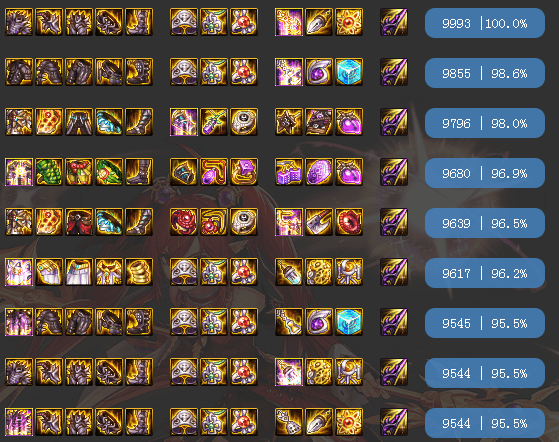Click the purple heart gem icon in third row
Screen dimensions: 559x442
click(349, 122)
